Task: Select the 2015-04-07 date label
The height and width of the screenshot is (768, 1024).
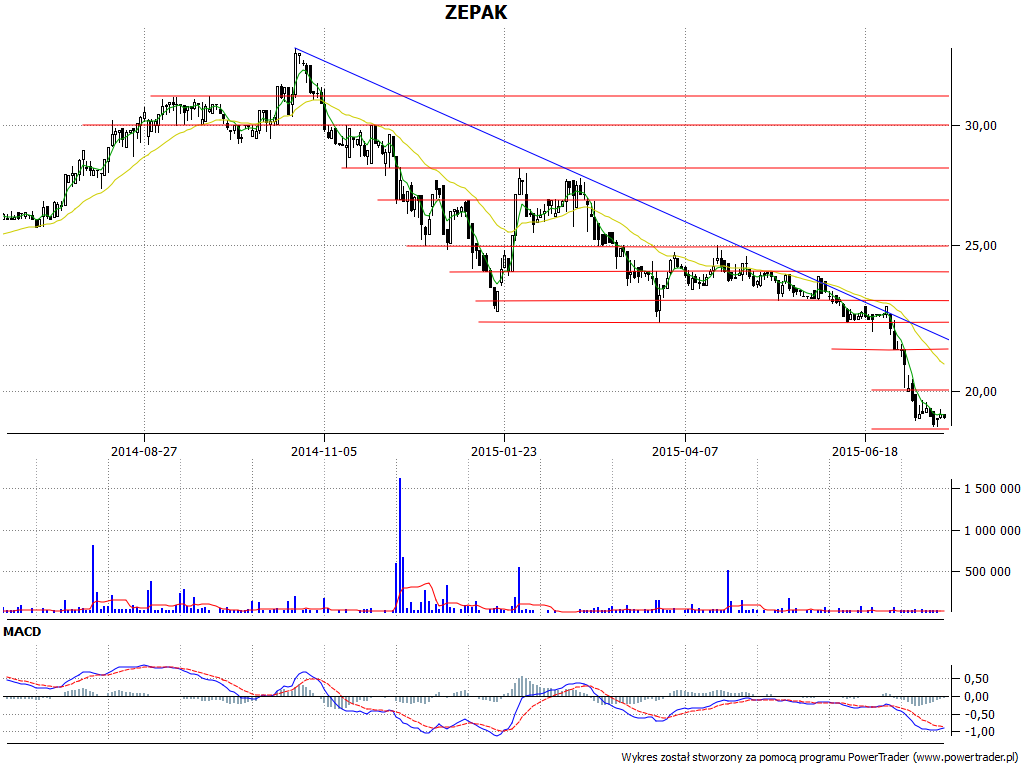Action: (685, 451)
